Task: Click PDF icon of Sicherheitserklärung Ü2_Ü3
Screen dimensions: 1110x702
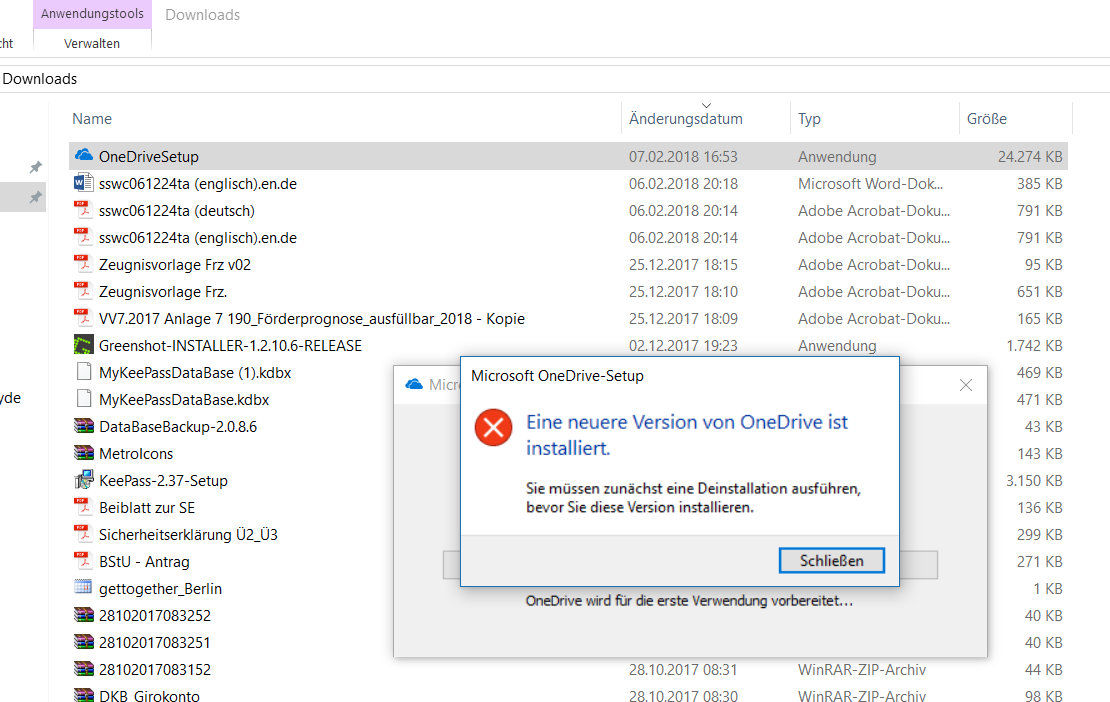Action: point(84,534)
